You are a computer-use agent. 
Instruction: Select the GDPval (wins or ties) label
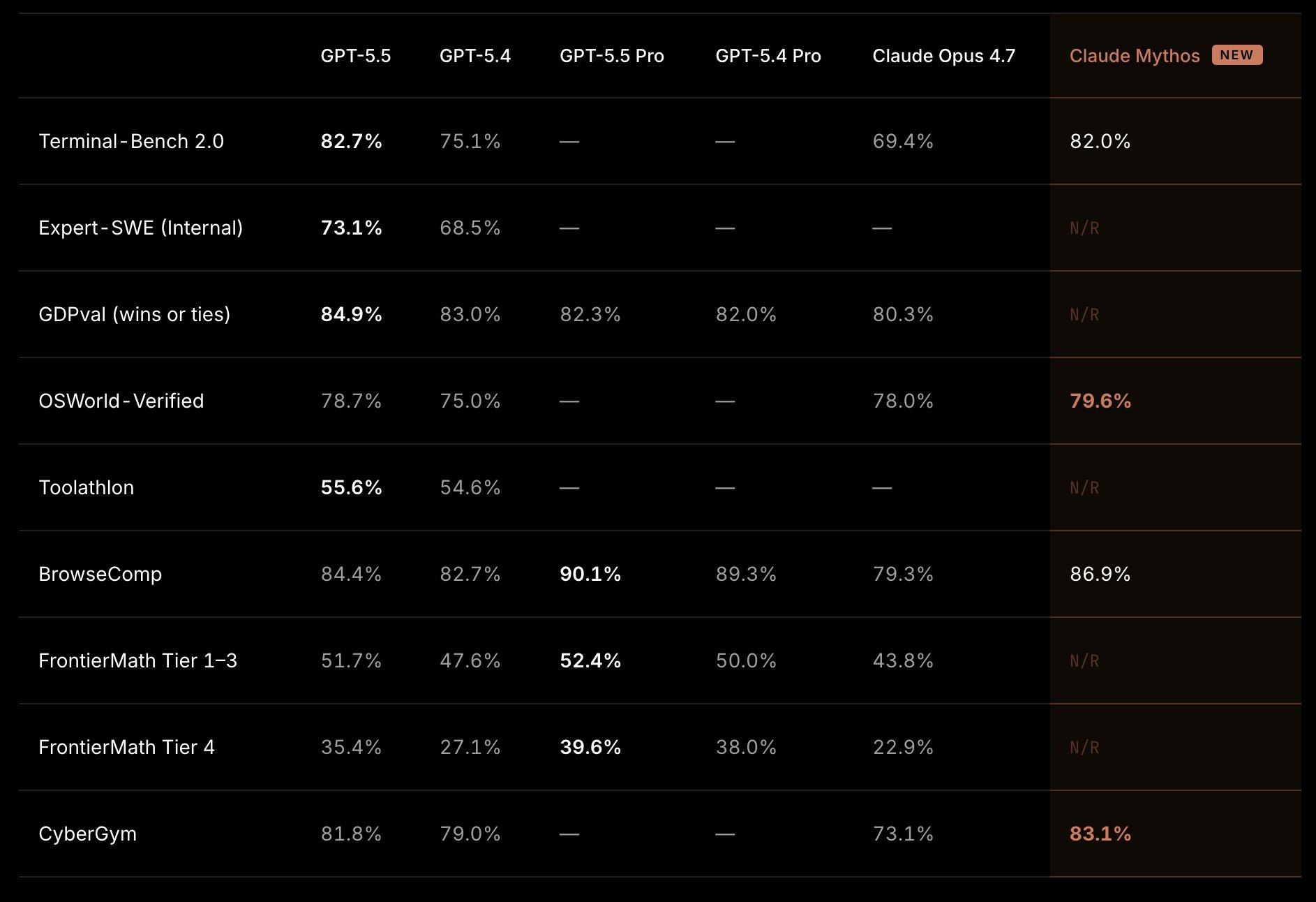(x=134, y=314)
